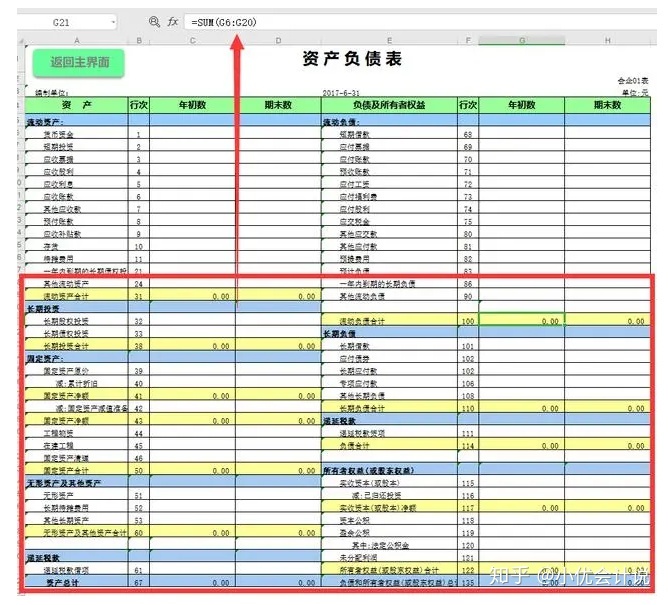The height and width of the screenshot is (605, 668).
Task: Select column C header
Action: pyautogui.click(x=193, y=40)
